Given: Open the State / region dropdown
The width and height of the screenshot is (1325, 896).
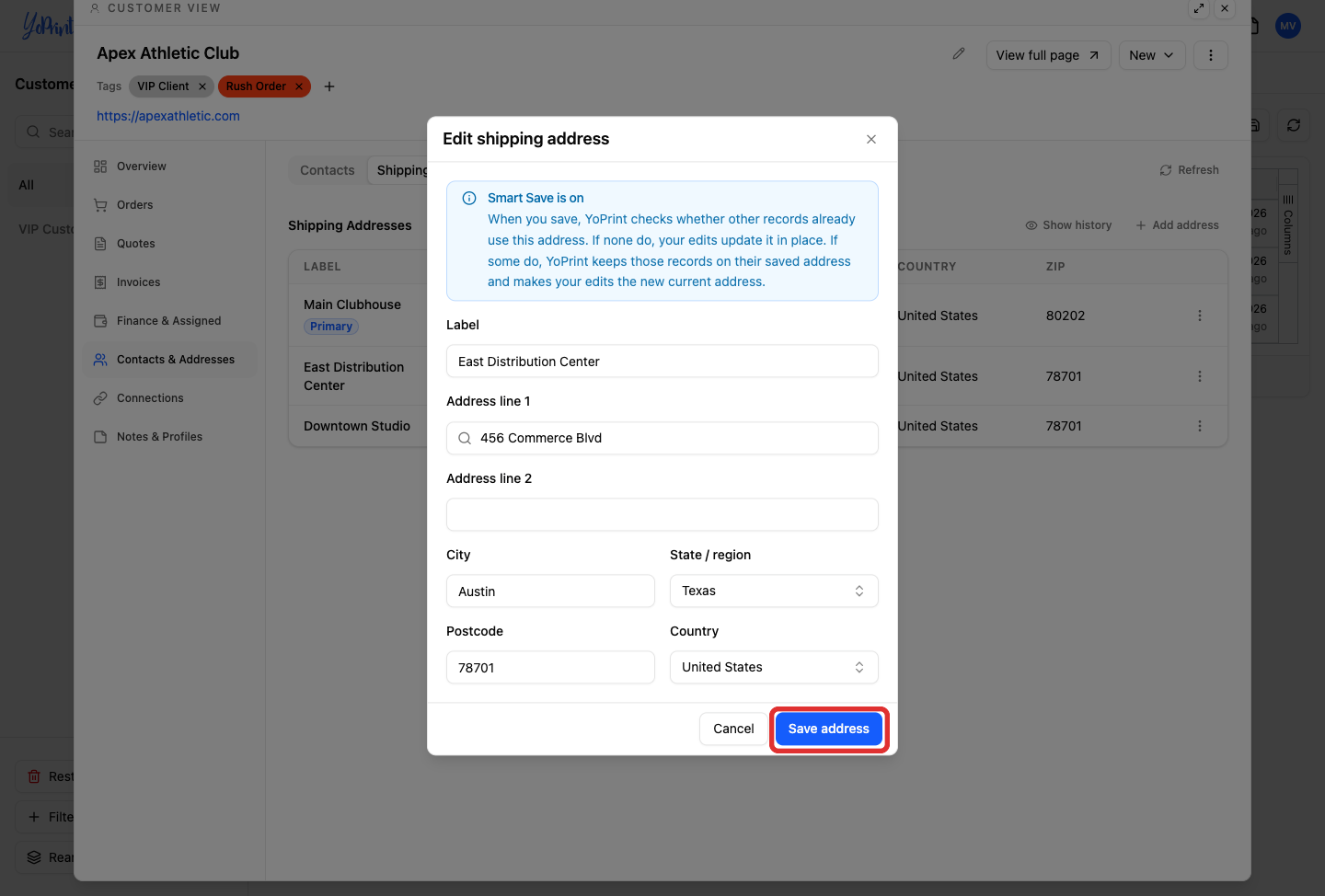Looking at the screenshot, I should pyautogui.click(x=774, y=592).
